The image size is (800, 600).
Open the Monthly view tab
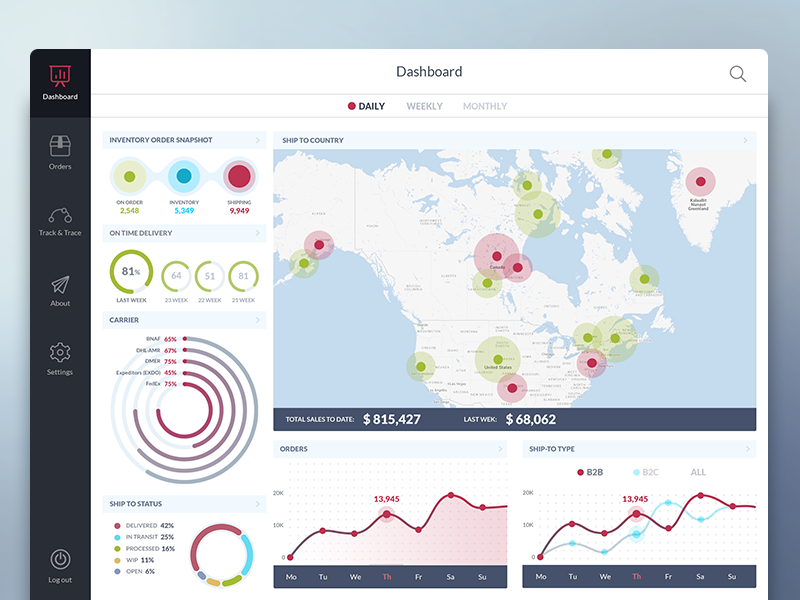[x=485, y=106]
